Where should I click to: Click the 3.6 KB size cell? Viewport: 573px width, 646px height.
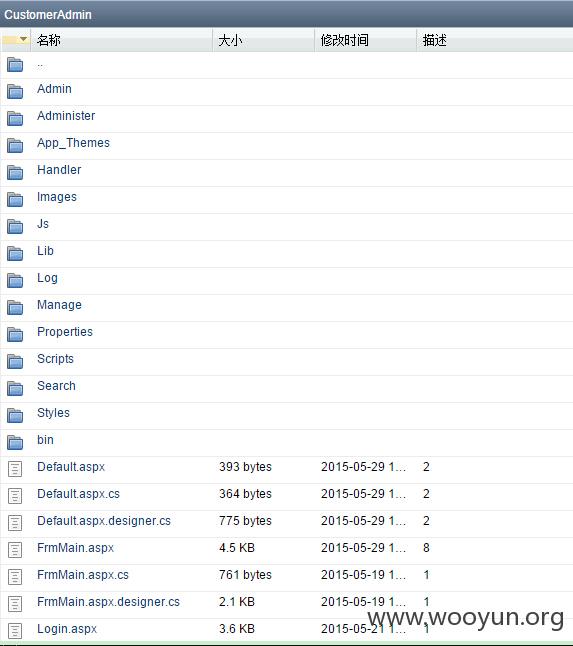(x=237, y=629)
